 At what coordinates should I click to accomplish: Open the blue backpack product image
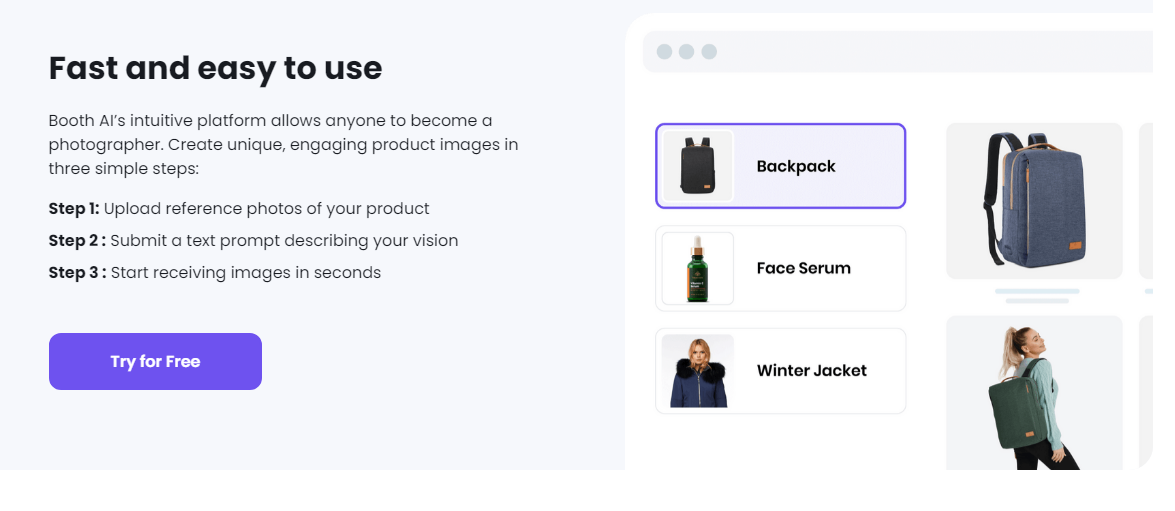pyautogui.click(x=1034, y=201)
